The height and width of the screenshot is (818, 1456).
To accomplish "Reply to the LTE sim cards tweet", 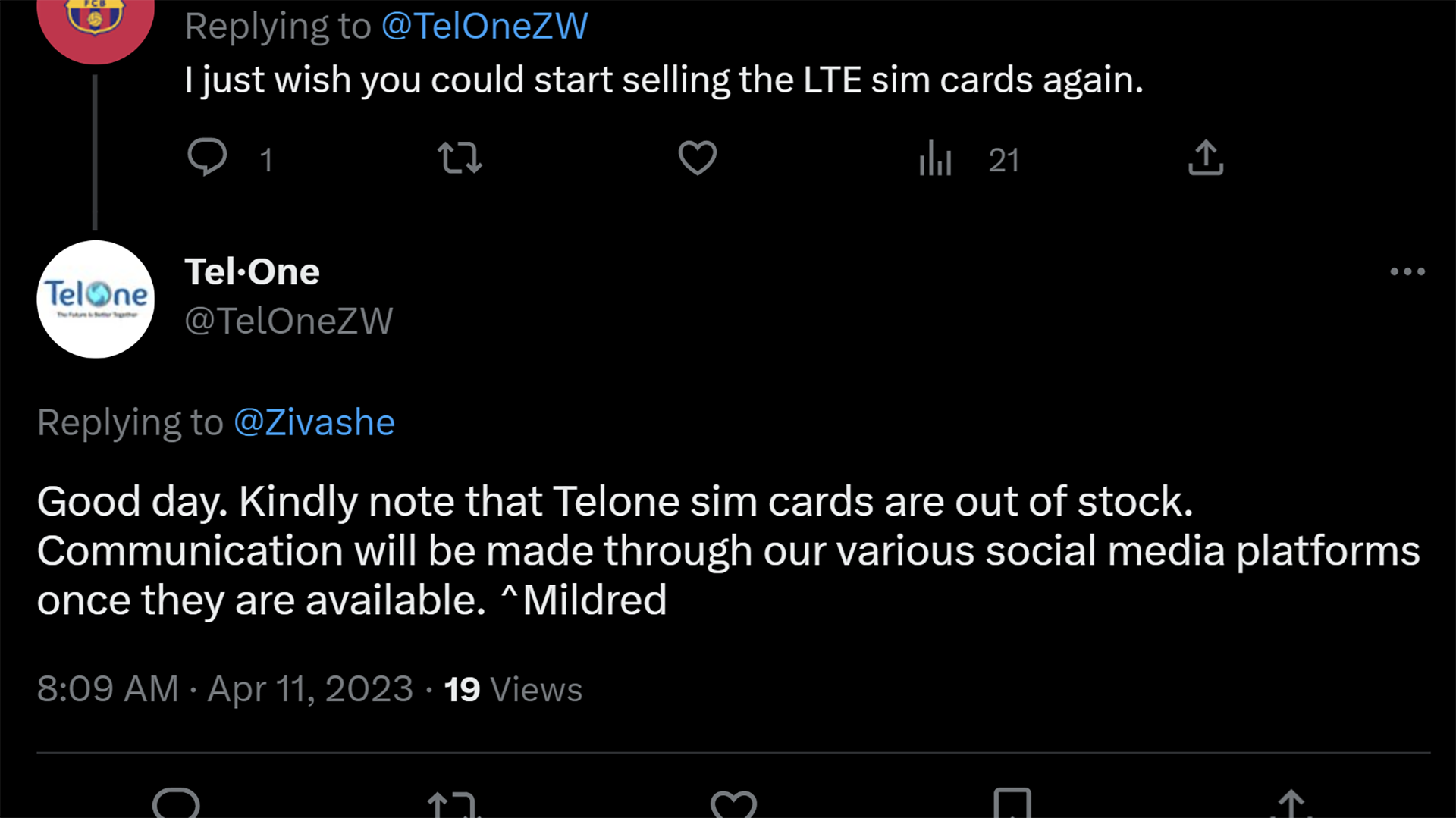I will [209, 158].
